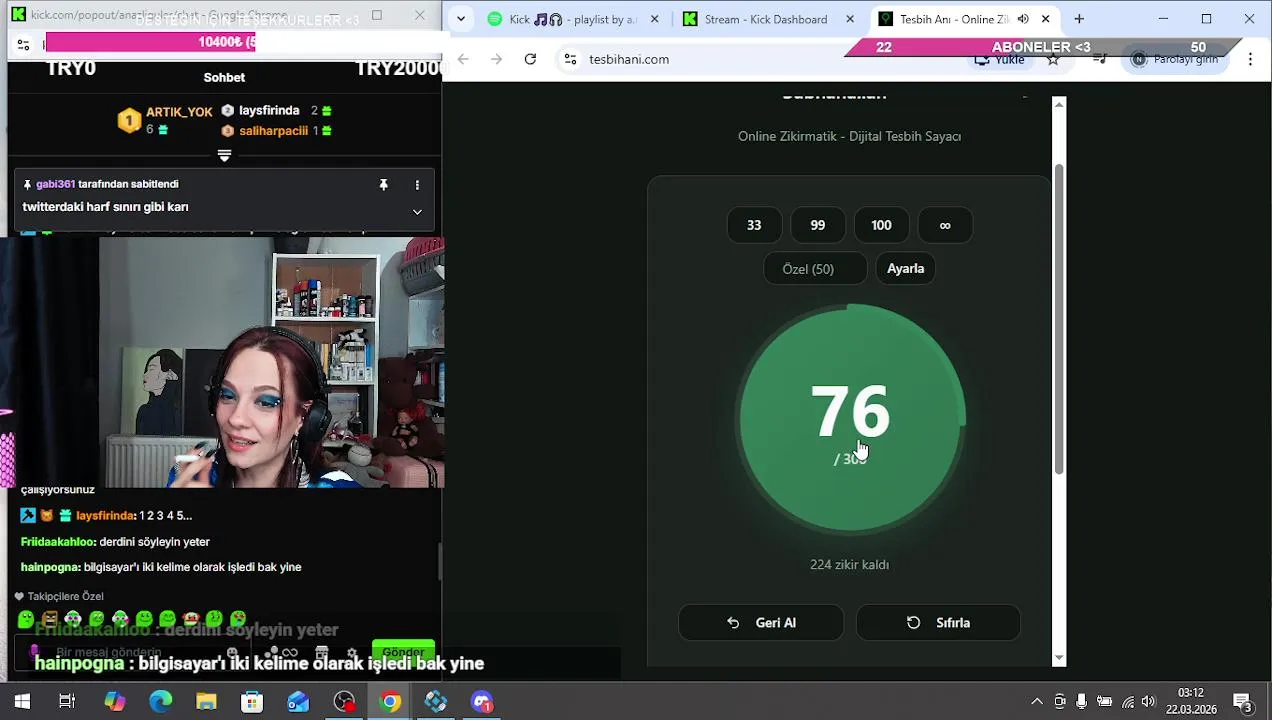1272x720 pixels.
Task: Open a new Chrome tab
Action: pyautogui.click(x=1079, y=19)
